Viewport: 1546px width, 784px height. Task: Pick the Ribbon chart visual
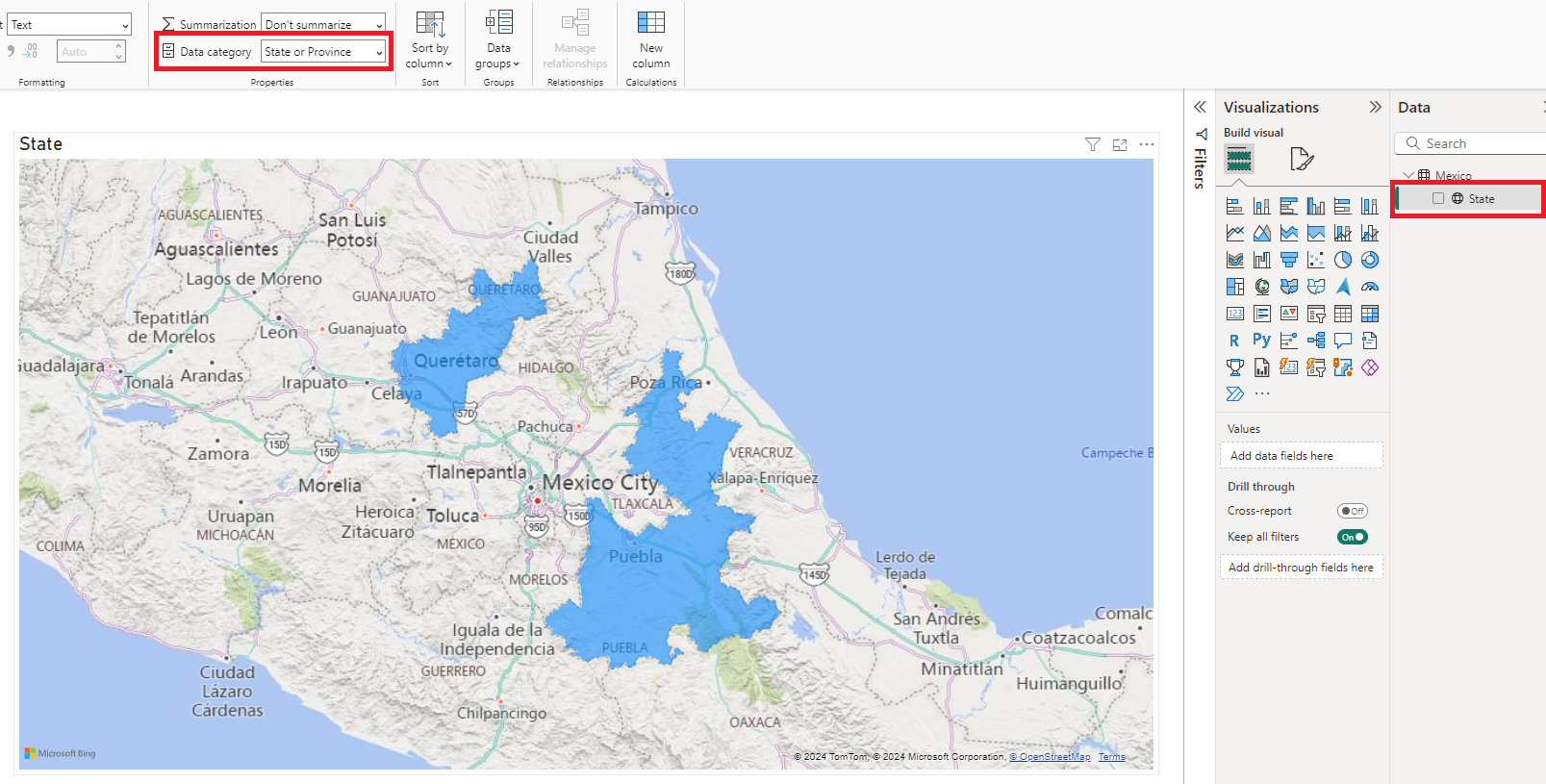click(x=1234, y=260)
